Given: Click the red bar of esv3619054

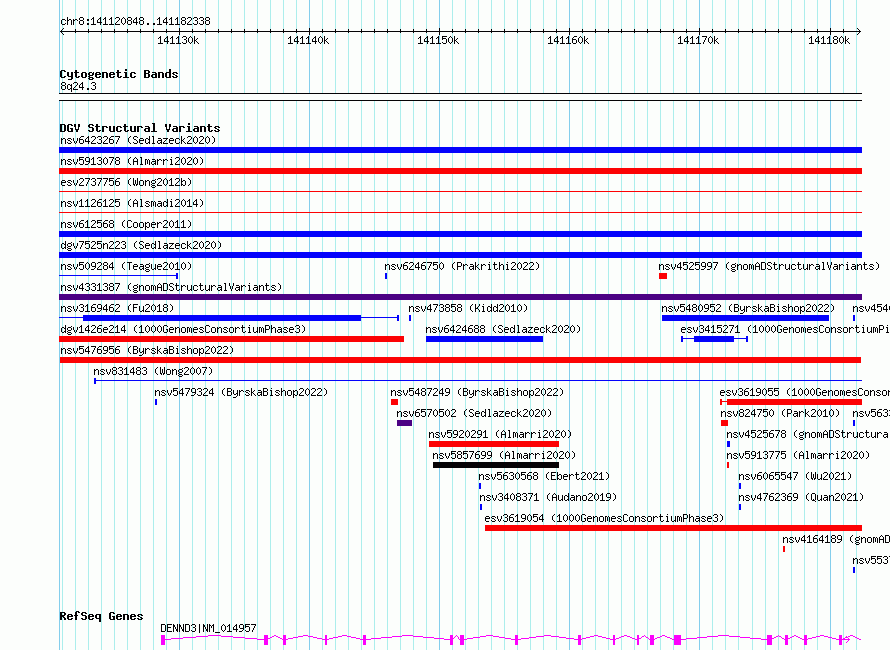Looking at the screenshot, I should tap(673, 528).
